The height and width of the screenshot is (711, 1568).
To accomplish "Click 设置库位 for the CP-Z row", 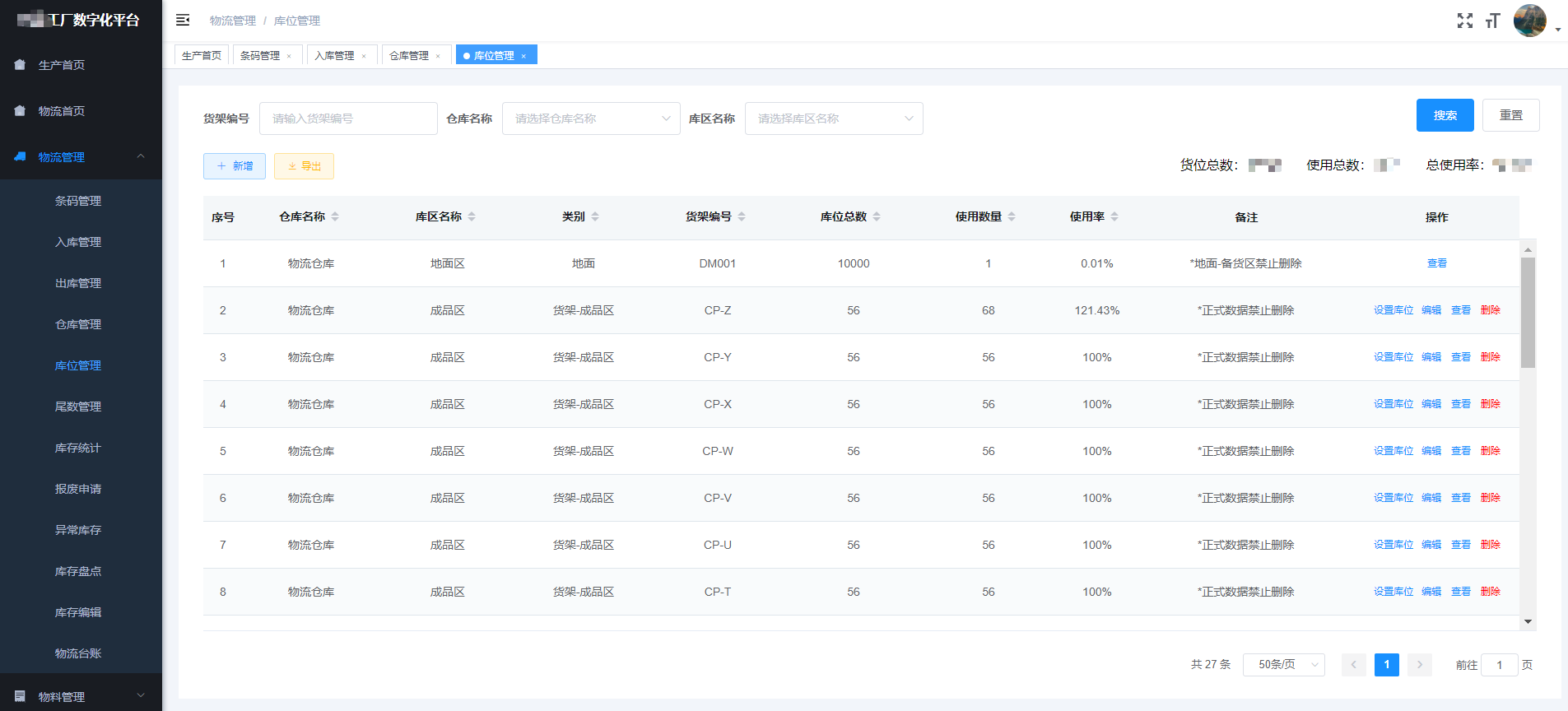I will [1394, 310].
